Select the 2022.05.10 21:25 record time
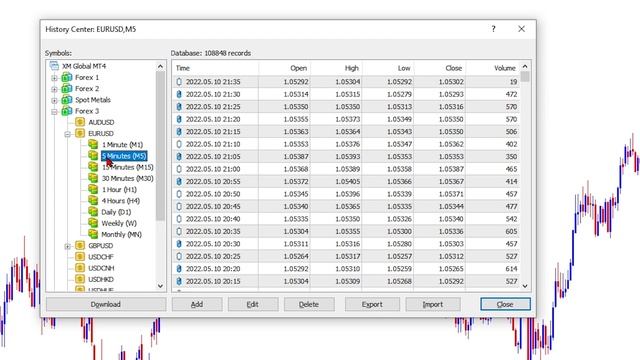Screen dimensions: 640x360 (x=213, y=107)
